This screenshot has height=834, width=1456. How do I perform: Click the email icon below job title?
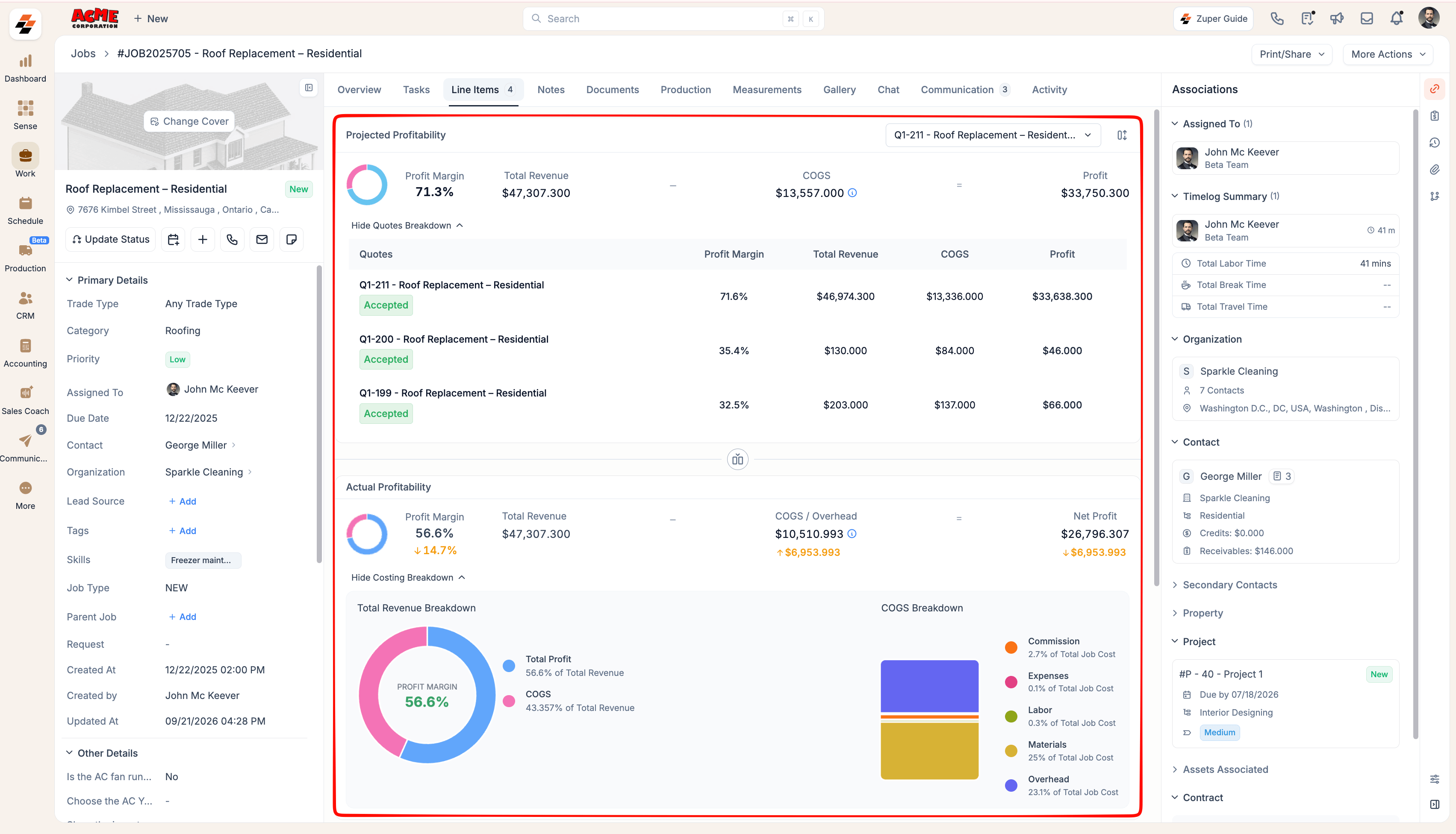[x=262, y=239]
